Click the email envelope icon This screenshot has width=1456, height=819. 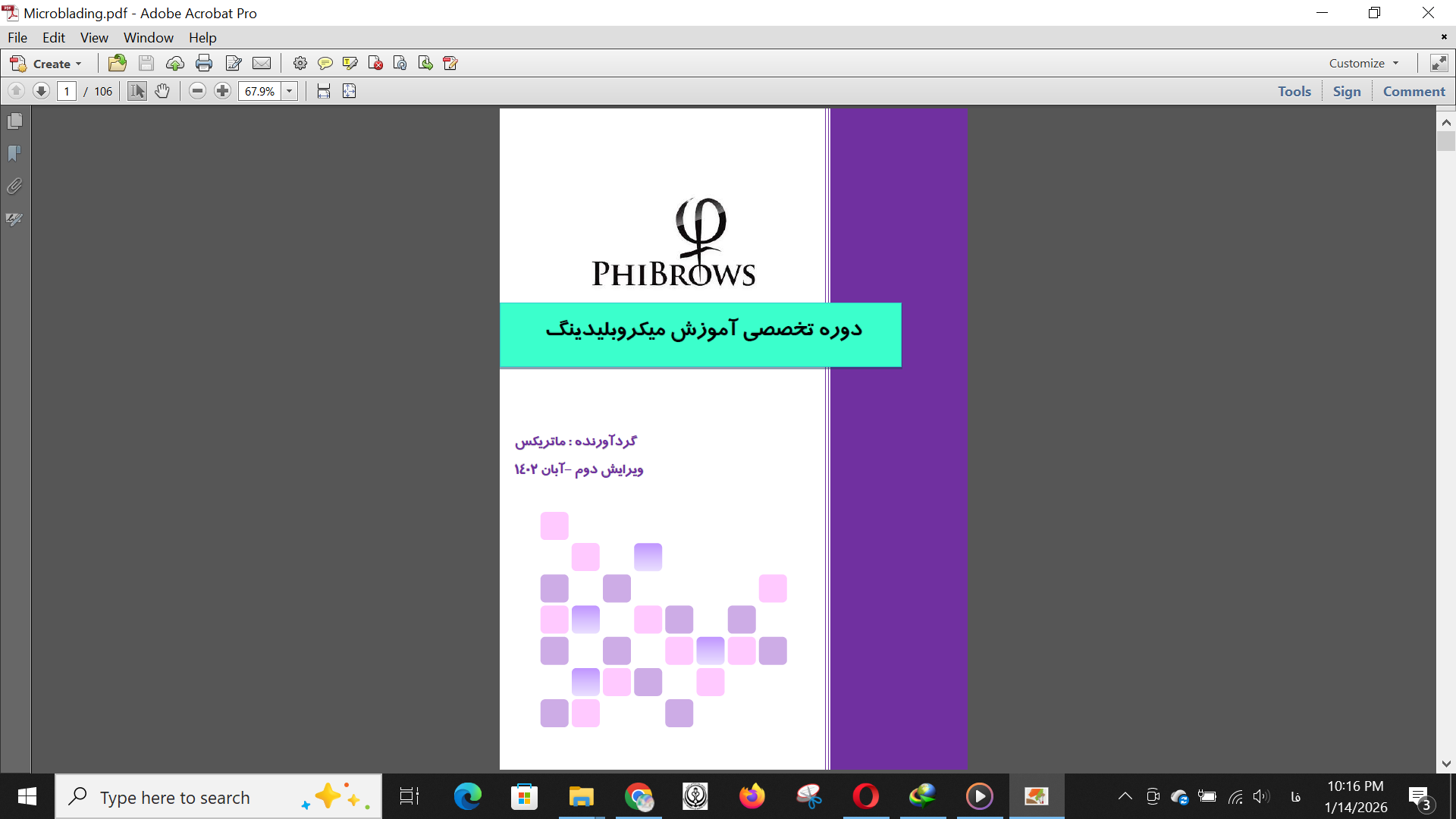coord(262,64)
